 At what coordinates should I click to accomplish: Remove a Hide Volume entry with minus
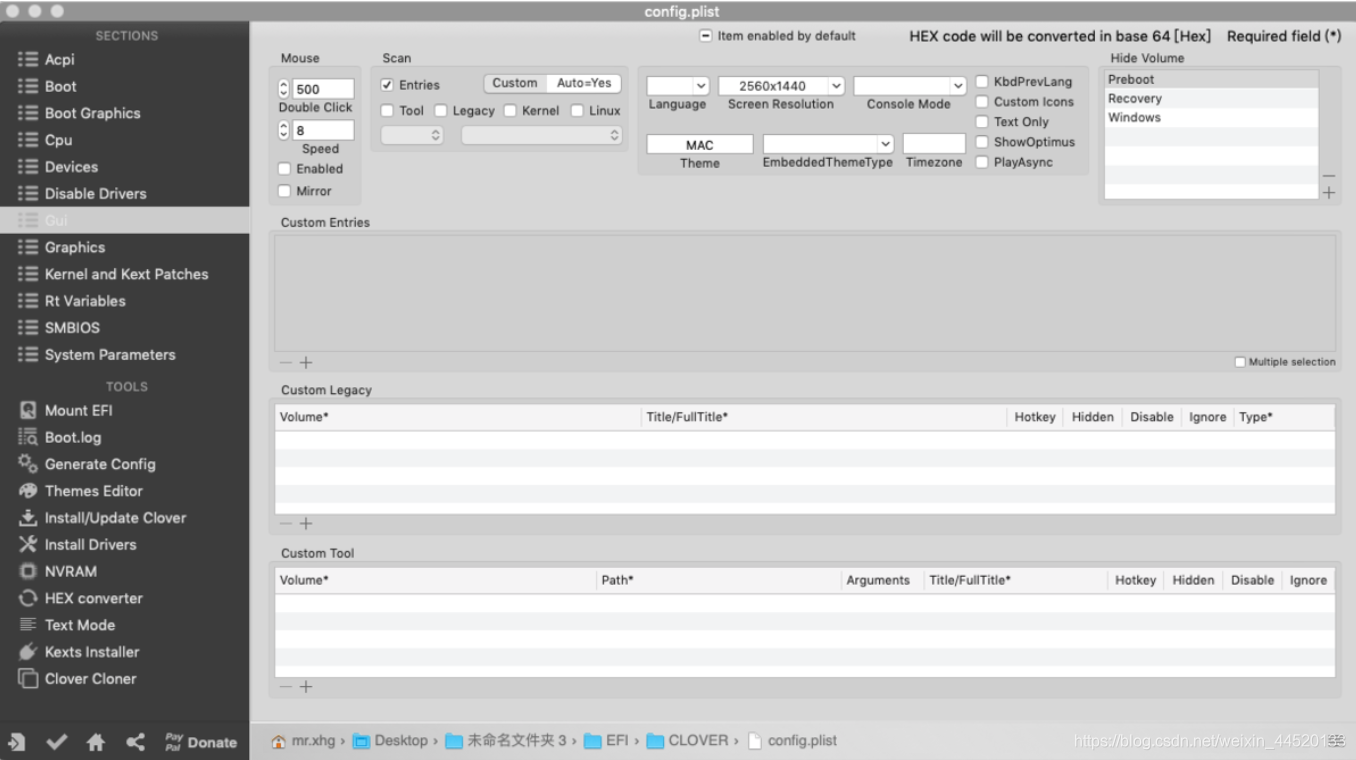click(1329, 177)
